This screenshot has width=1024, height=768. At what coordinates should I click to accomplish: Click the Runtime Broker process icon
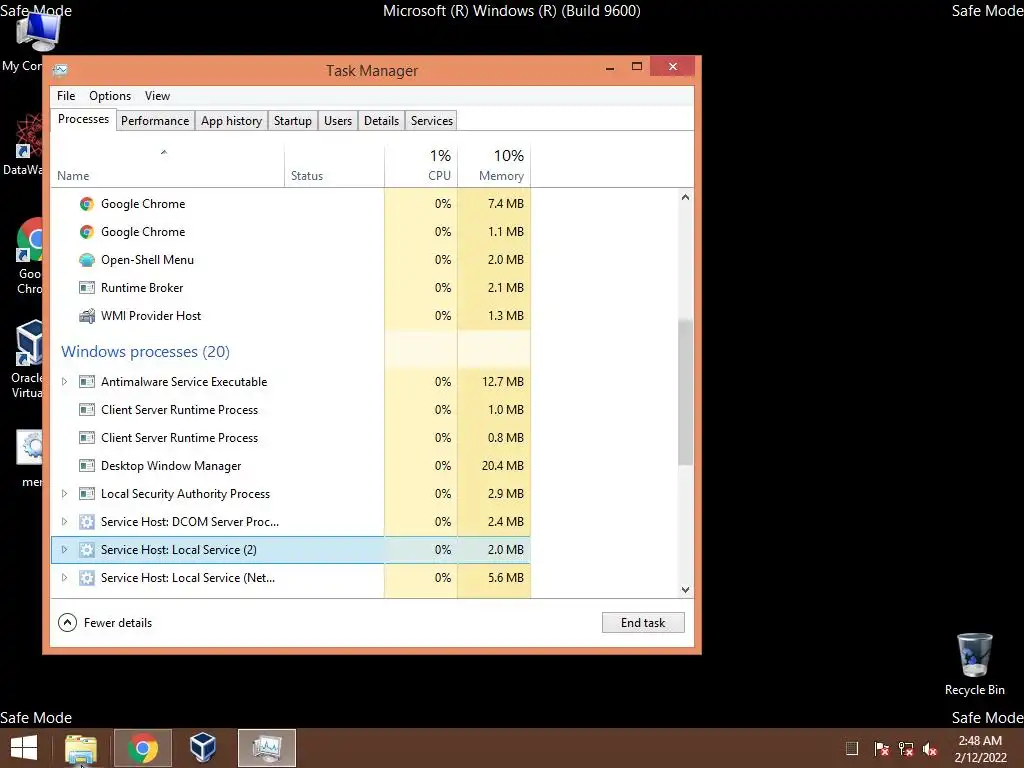(86, 287)
